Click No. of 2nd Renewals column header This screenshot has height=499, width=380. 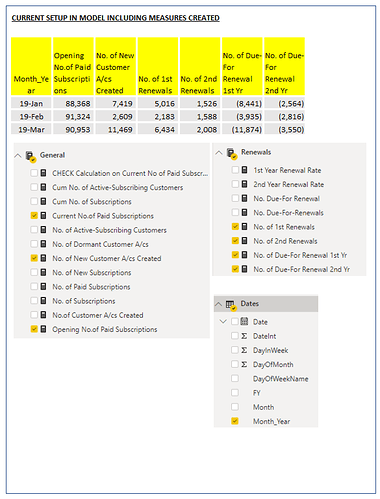pos(200,66)
